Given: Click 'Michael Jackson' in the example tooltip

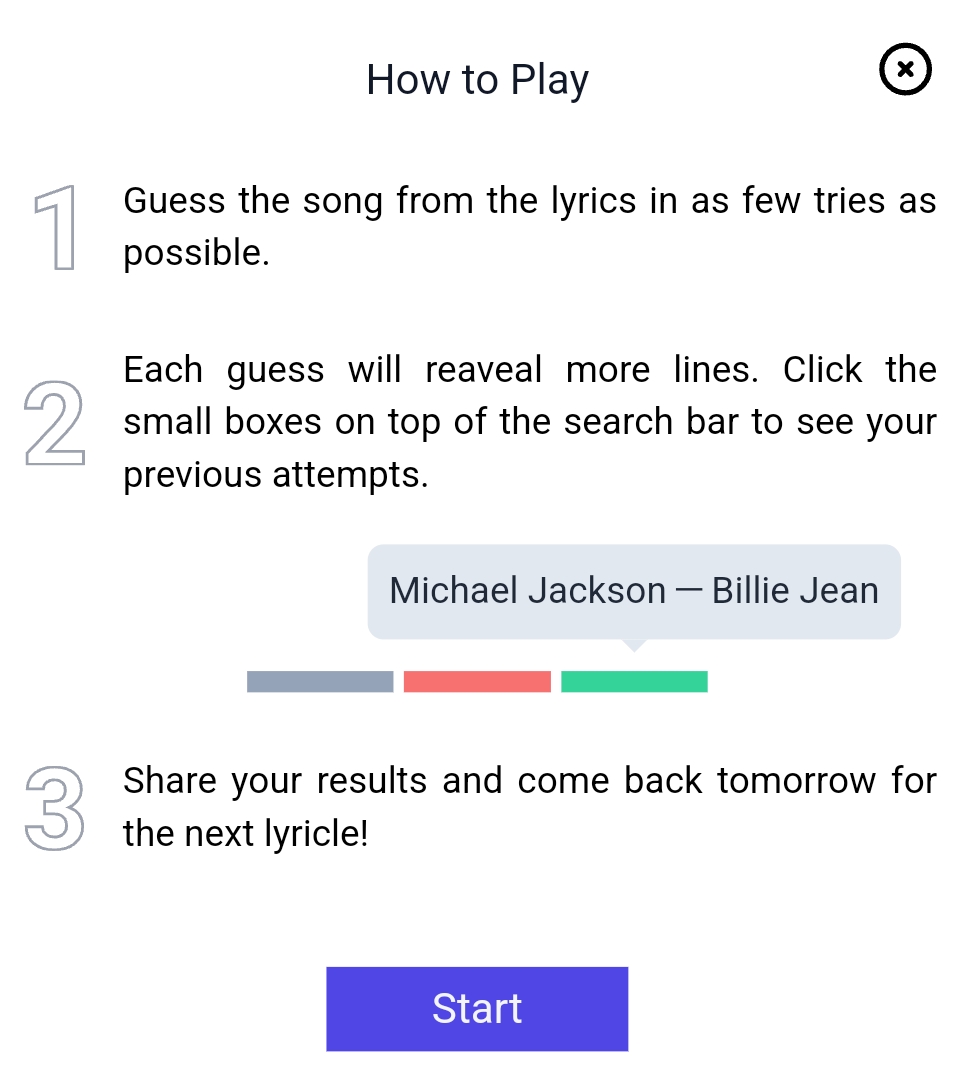Looking at the screenshot, I should pyautogui.click(x=528, y=590).
